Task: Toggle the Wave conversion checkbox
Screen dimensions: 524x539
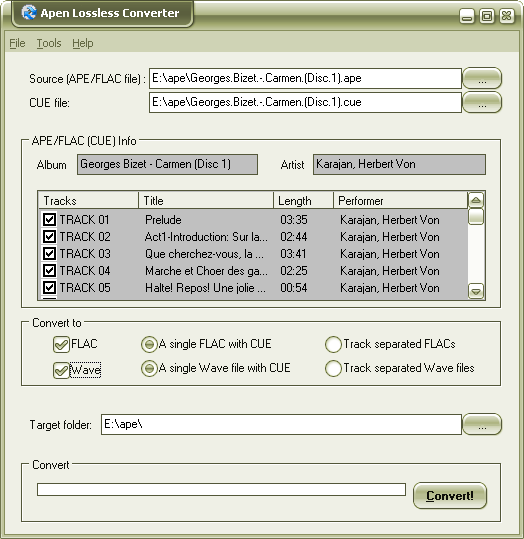Action: (x=62, y=370)
